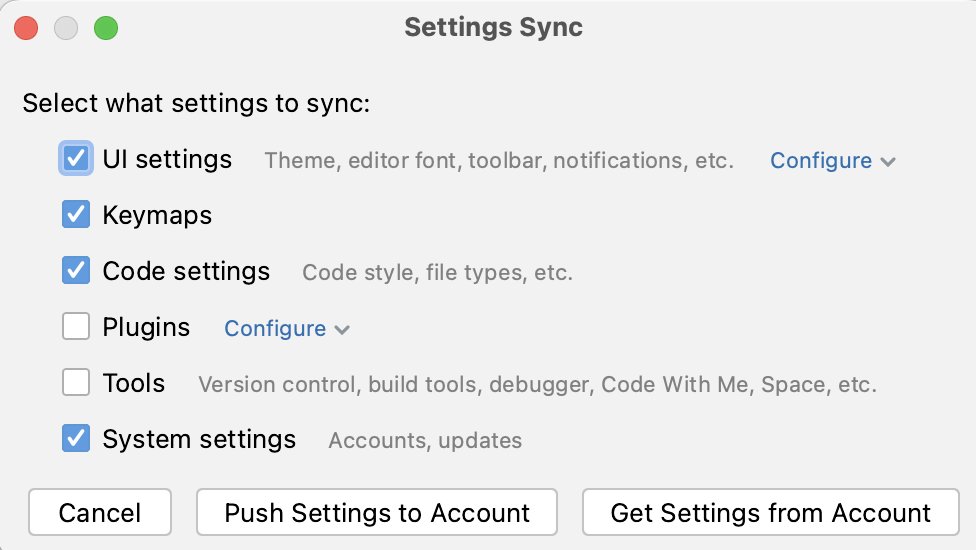
Task: Push Settings to Account
Action: 377,512
